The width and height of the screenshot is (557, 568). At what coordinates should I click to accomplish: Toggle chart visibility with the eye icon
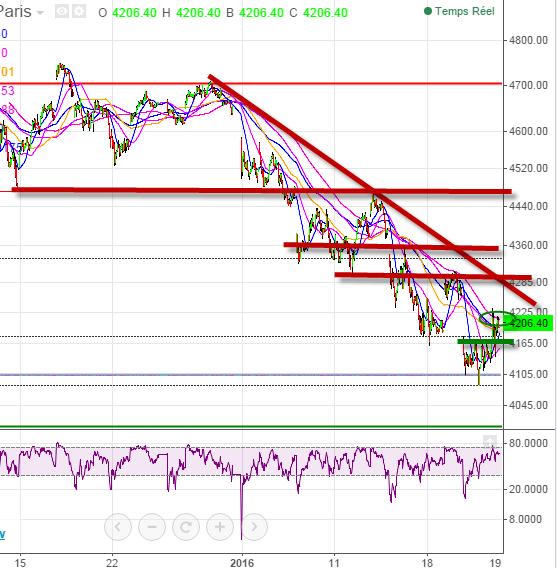coord(62,12)
